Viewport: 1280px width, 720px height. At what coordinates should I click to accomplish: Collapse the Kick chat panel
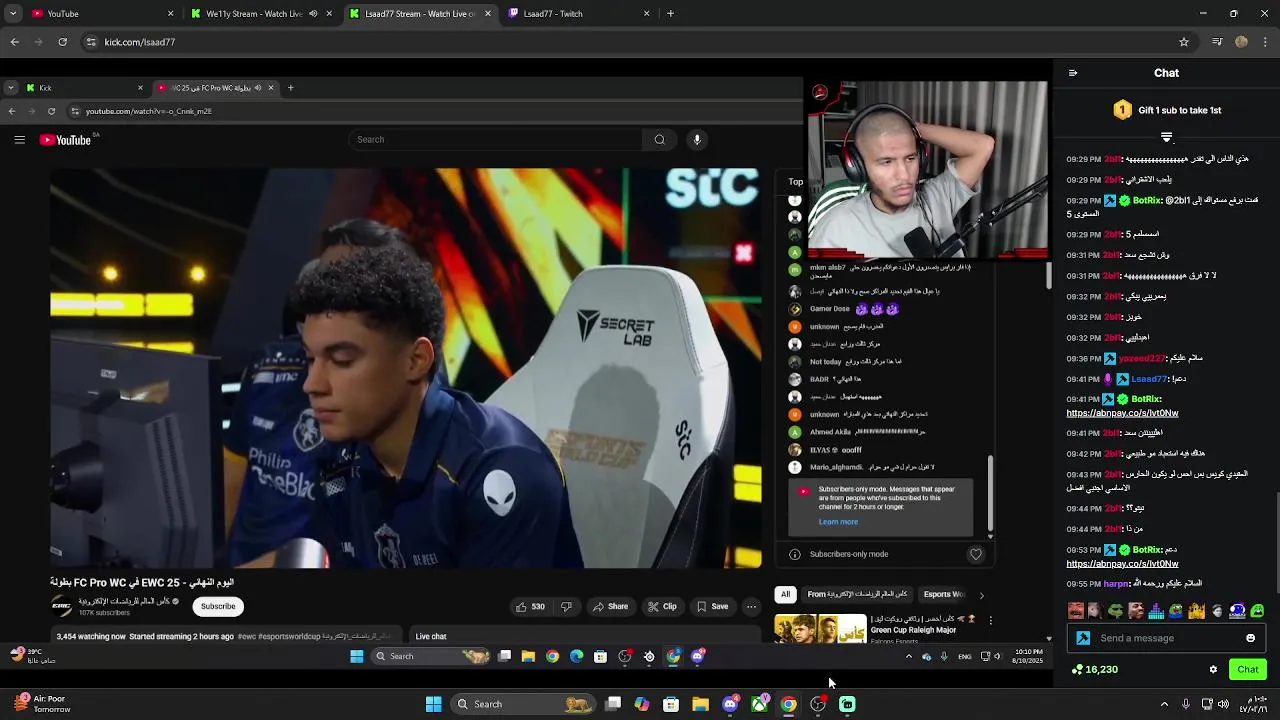click(1073, 73)
